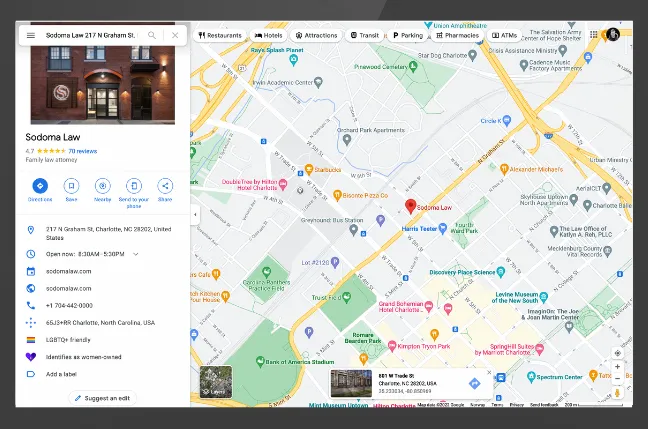
Task: Click the red Sodoma Law map pin
Action: [409, 205]
